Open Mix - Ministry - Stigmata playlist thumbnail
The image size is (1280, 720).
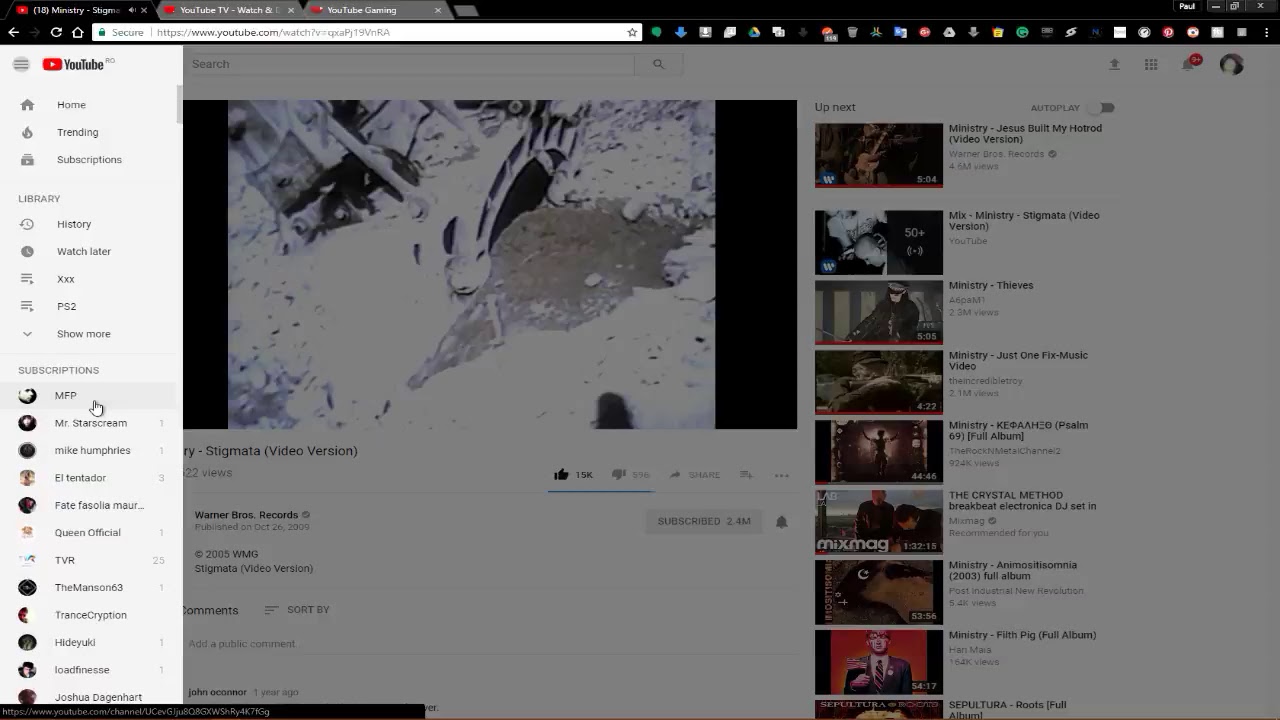tap(879, 242)
